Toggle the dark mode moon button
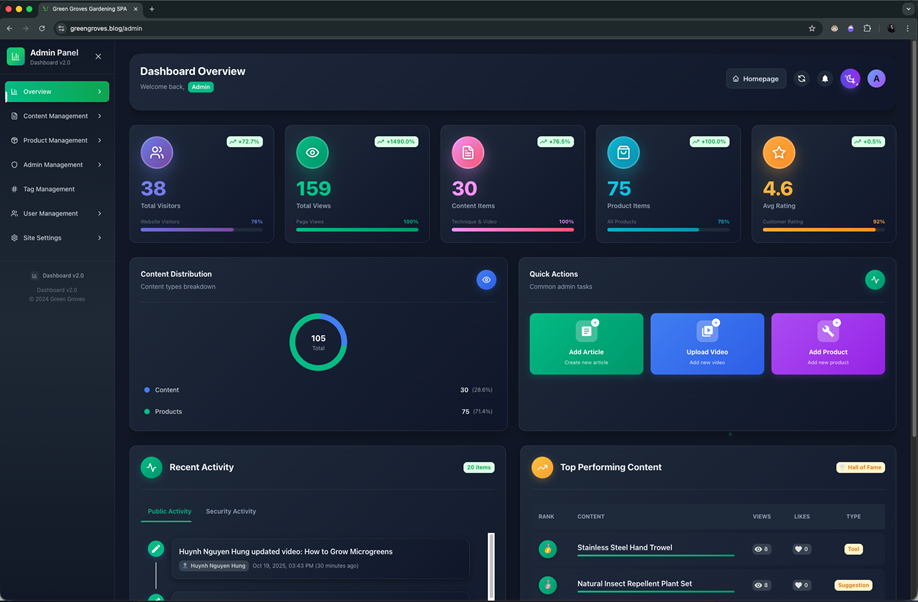 [x=850, y=78]
